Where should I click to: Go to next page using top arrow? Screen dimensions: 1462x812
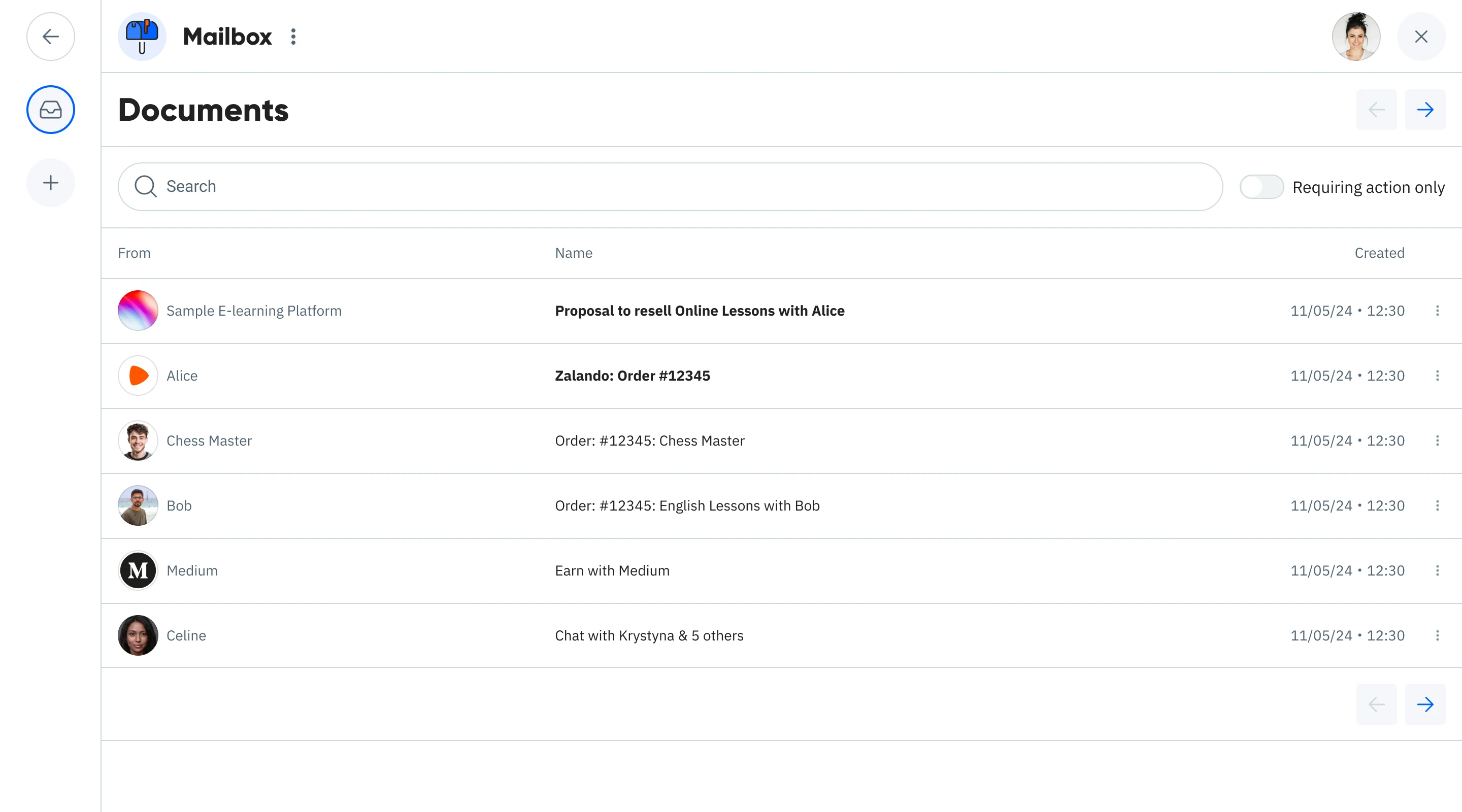(1424, 110)
